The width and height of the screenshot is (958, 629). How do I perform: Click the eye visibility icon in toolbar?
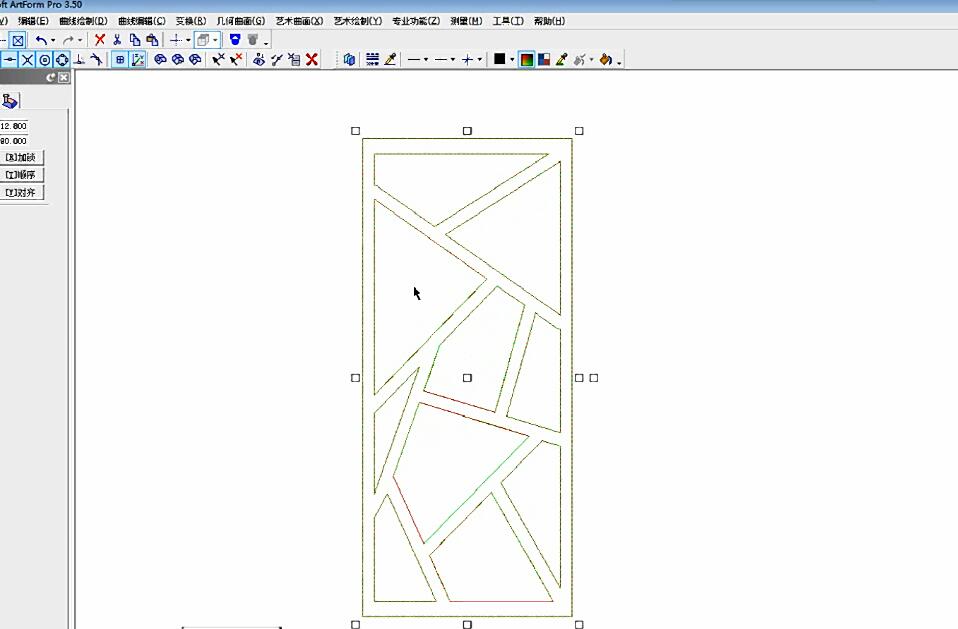259,60
